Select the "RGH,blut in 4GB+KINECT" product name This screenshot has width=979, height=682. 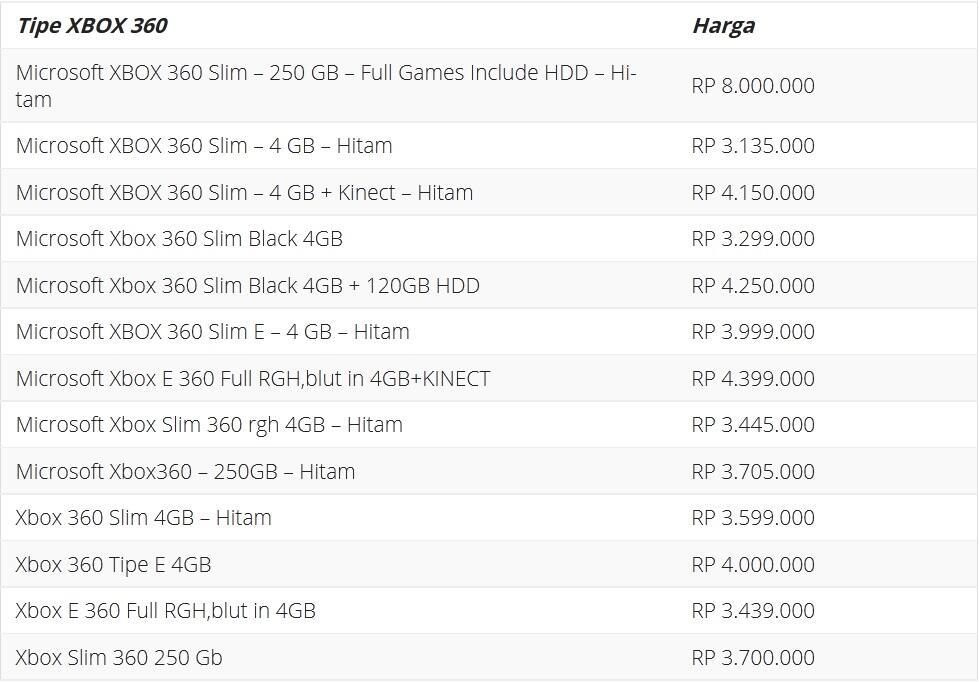253,379
